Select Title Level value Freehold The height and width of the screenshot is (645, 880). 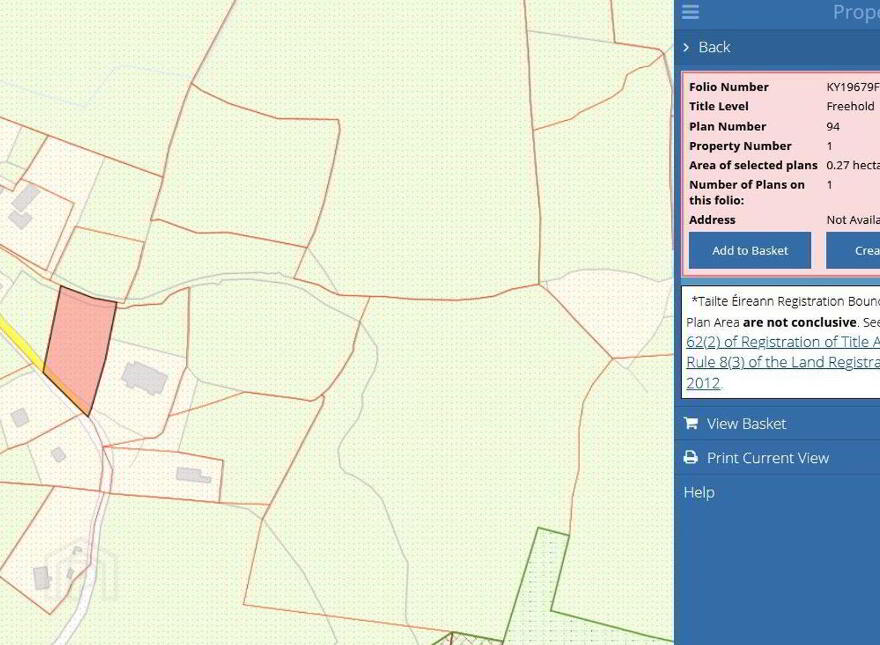850,106
